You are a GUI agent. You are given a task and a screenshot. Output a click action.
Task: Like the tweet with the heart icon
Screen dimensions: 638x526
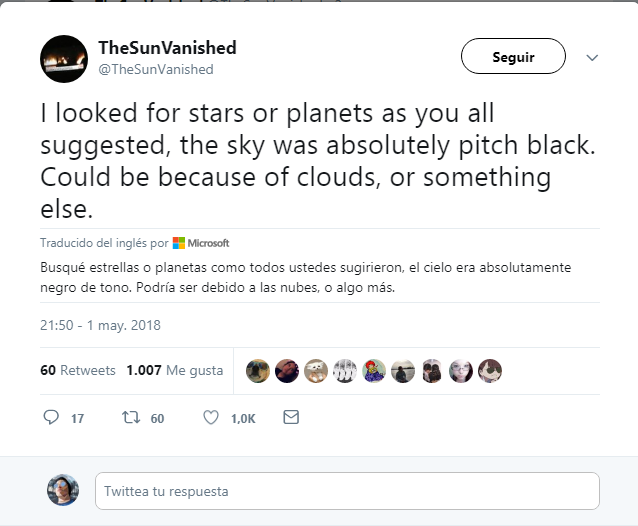click(x=211, y=418)
